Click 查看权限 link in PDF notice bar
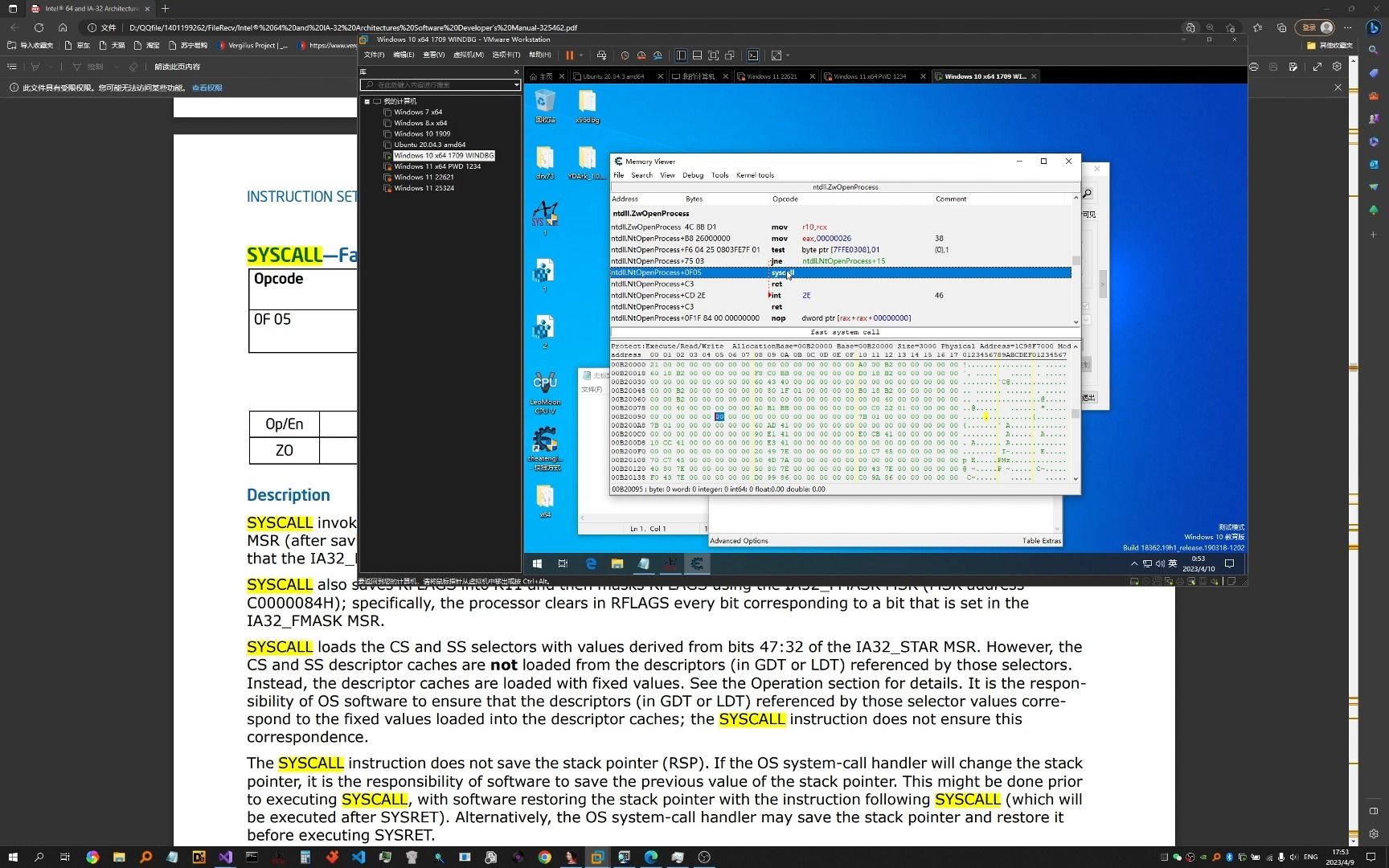Screen dimensions: 1389x868 pyautogui.click(x=207, y=88)
